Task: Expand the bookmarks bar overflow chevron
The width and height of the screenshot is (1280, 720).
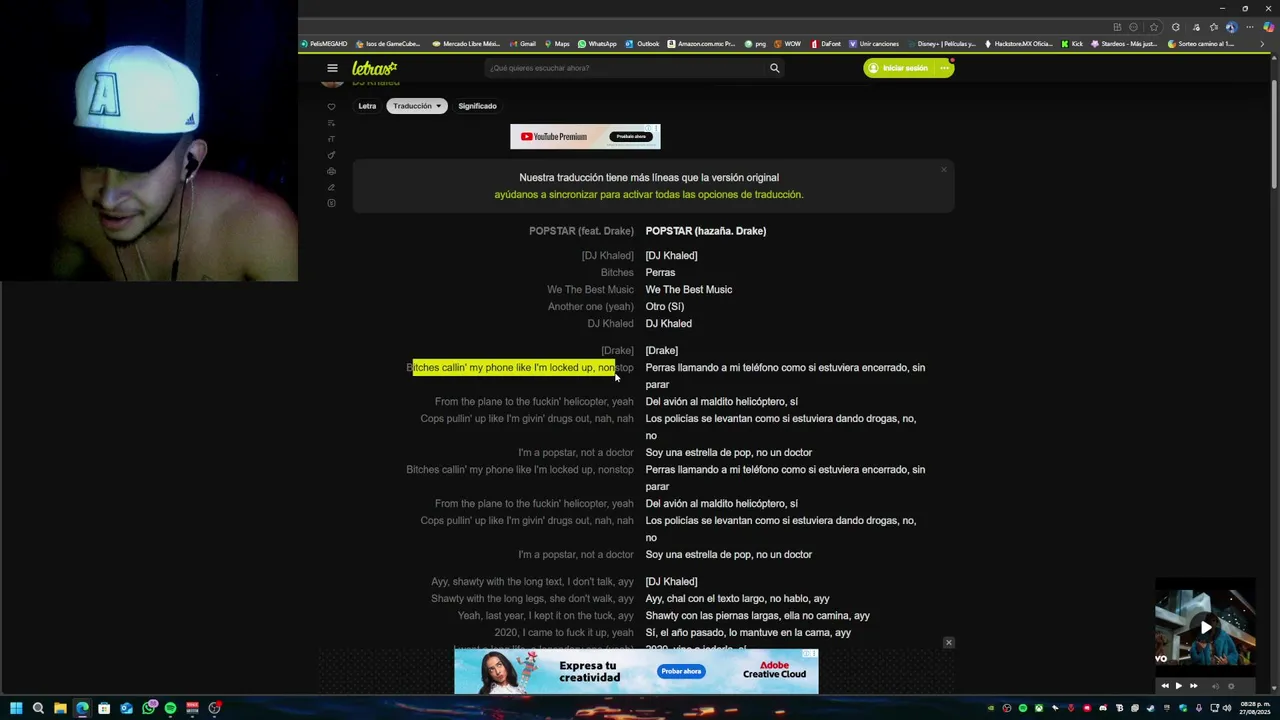Action: tap(1262, 44)
